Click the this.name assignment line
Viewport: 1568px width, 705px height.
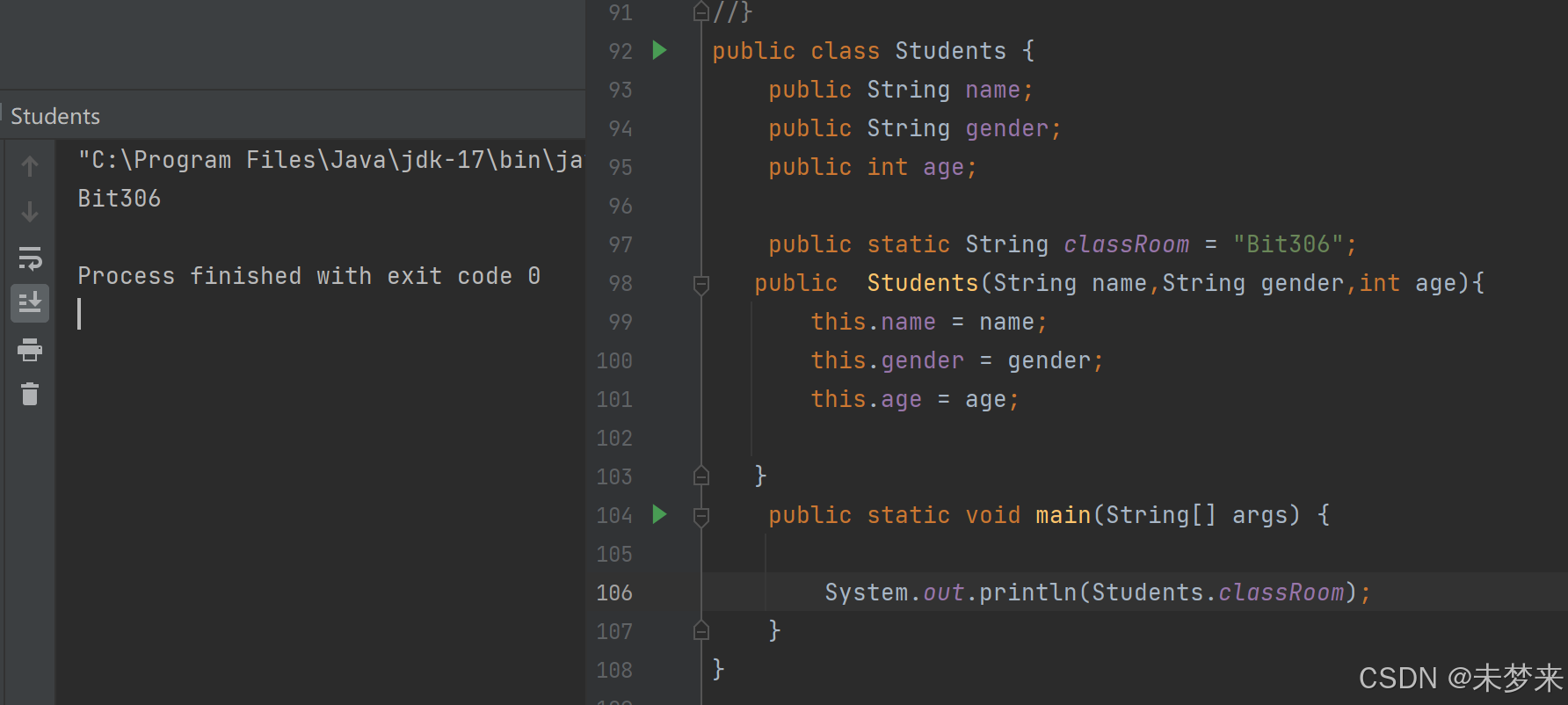click(929, 322)
